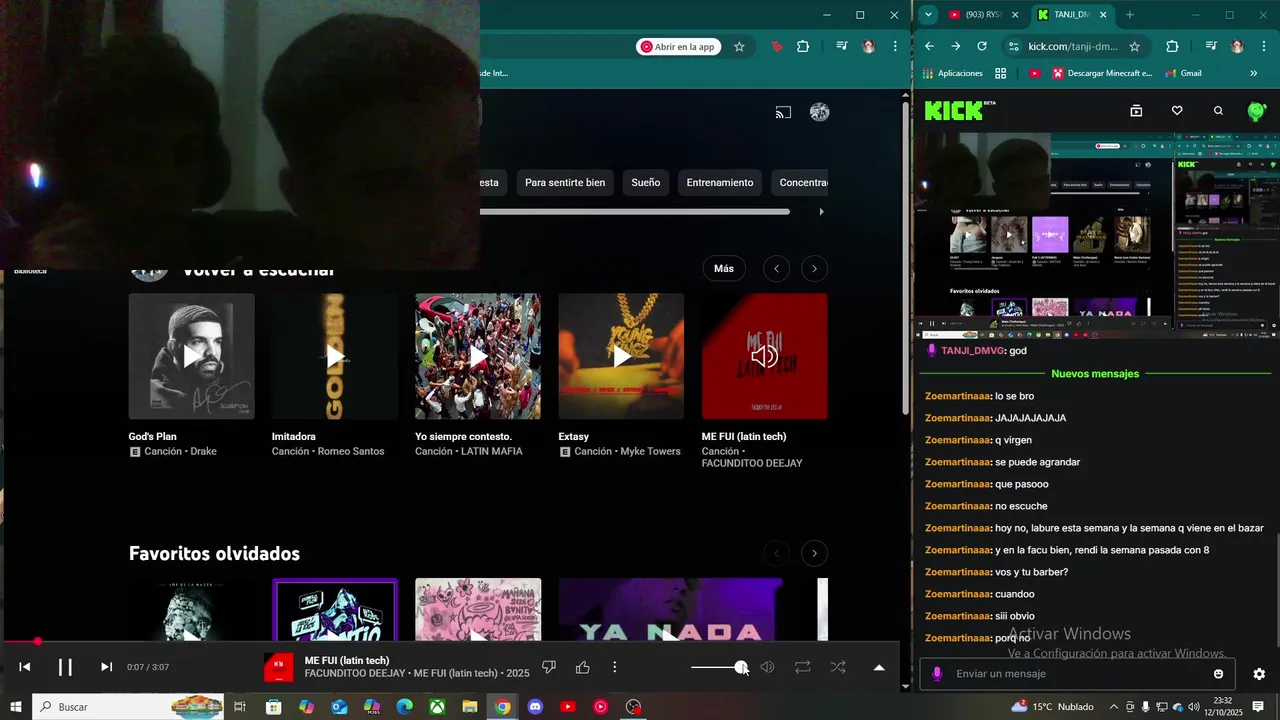Open Kick search magnifier icon
Screen dimensions: 1280x720
click(1218, 111)
